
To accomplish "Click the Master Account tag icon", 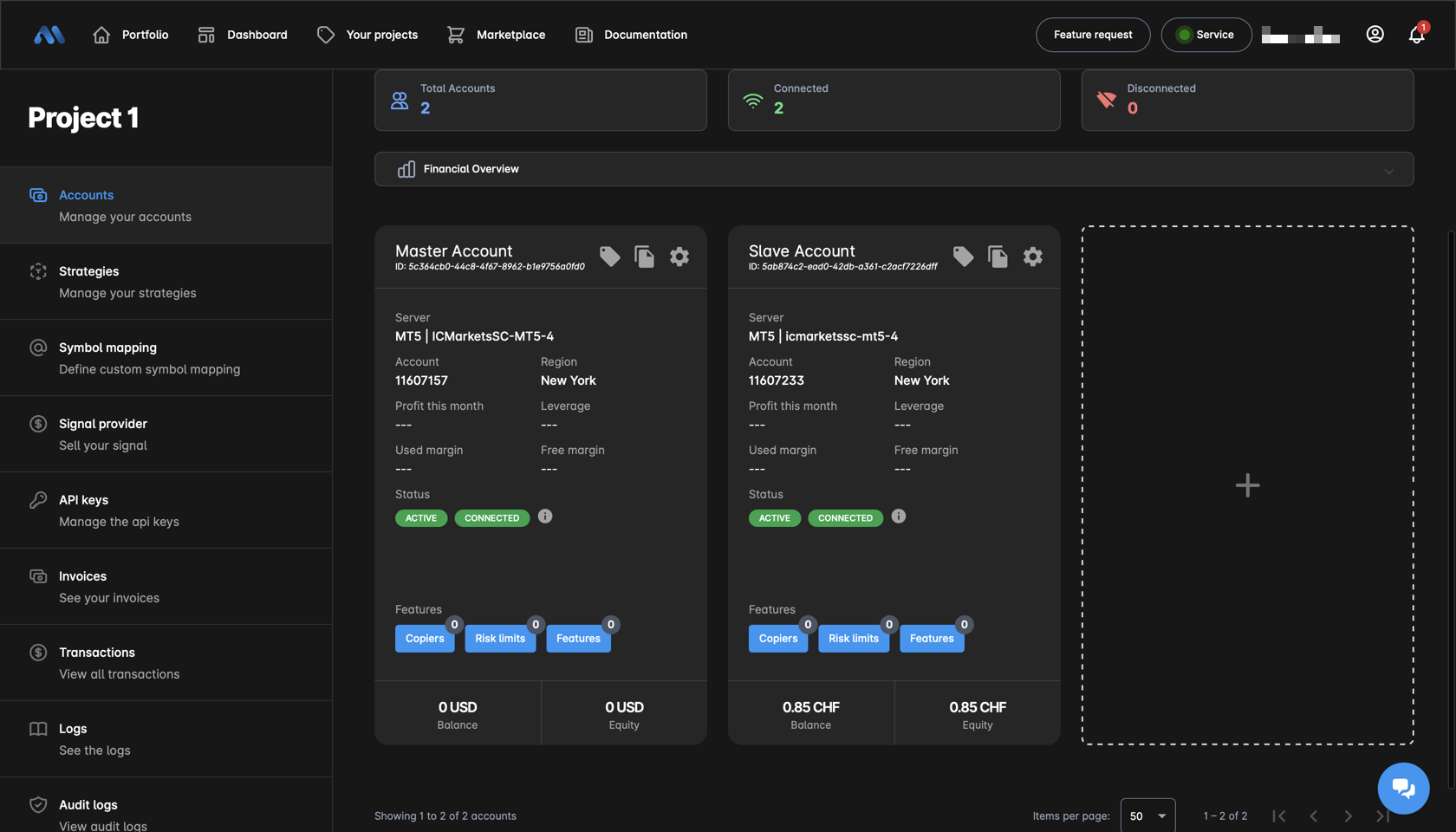I will pos(609,257).
